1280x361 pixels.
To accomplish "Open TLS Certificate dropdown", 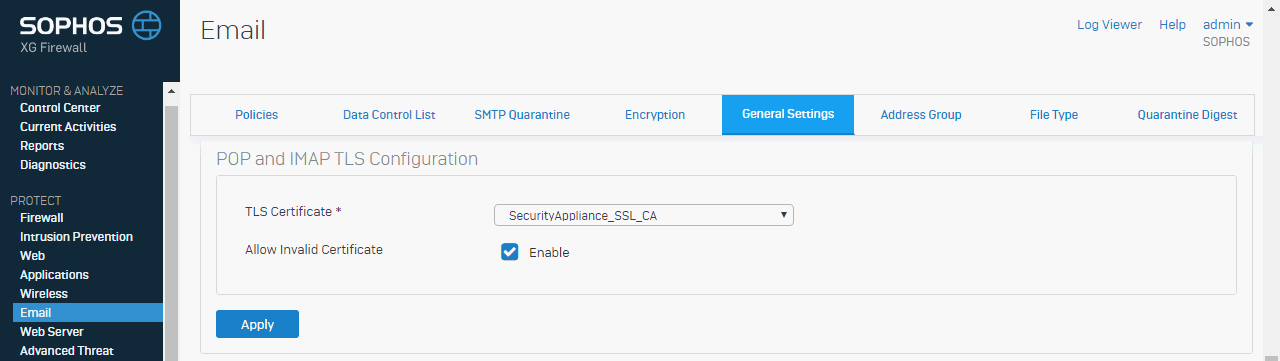I will 644,215.
